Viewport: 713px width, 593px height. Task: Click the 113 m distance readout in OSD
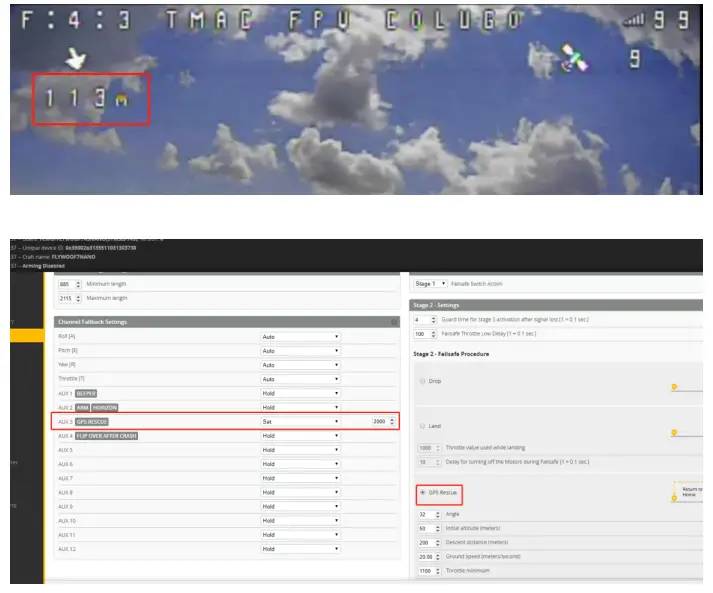point(87,99)
